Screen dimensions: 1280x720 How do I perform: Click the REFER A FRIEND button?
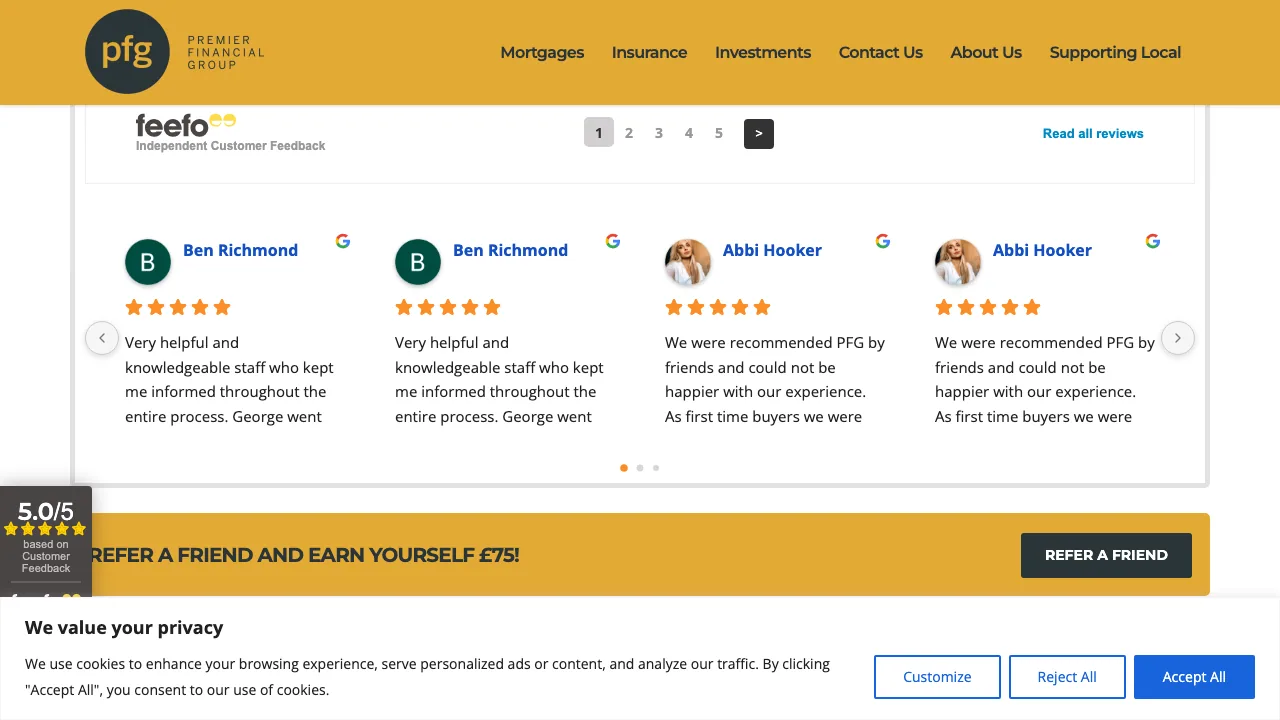[1106, 555]
